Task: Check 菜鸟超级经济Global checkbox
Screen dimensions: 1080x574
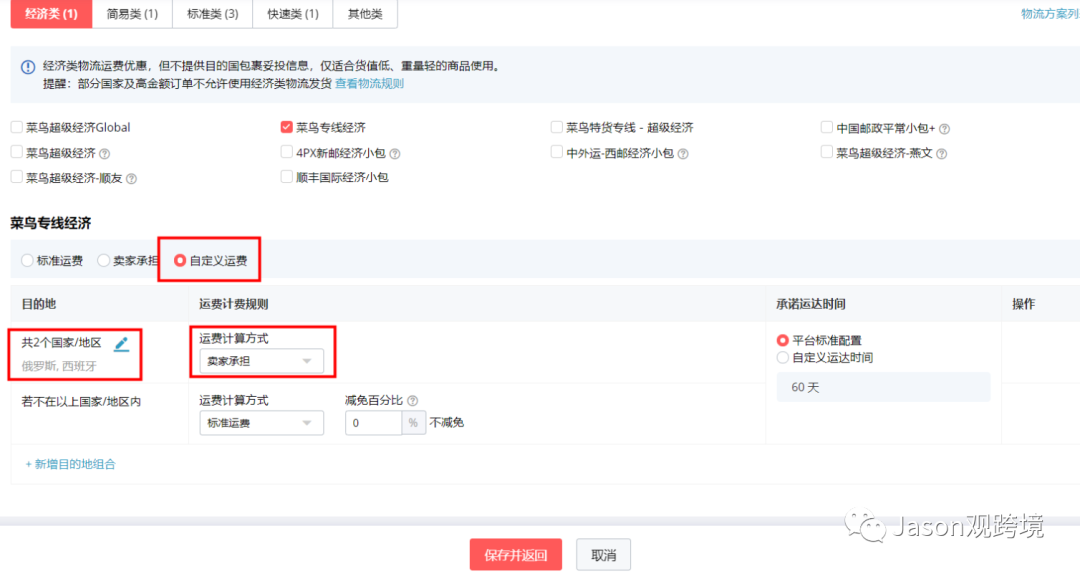Action: (17, 127)
